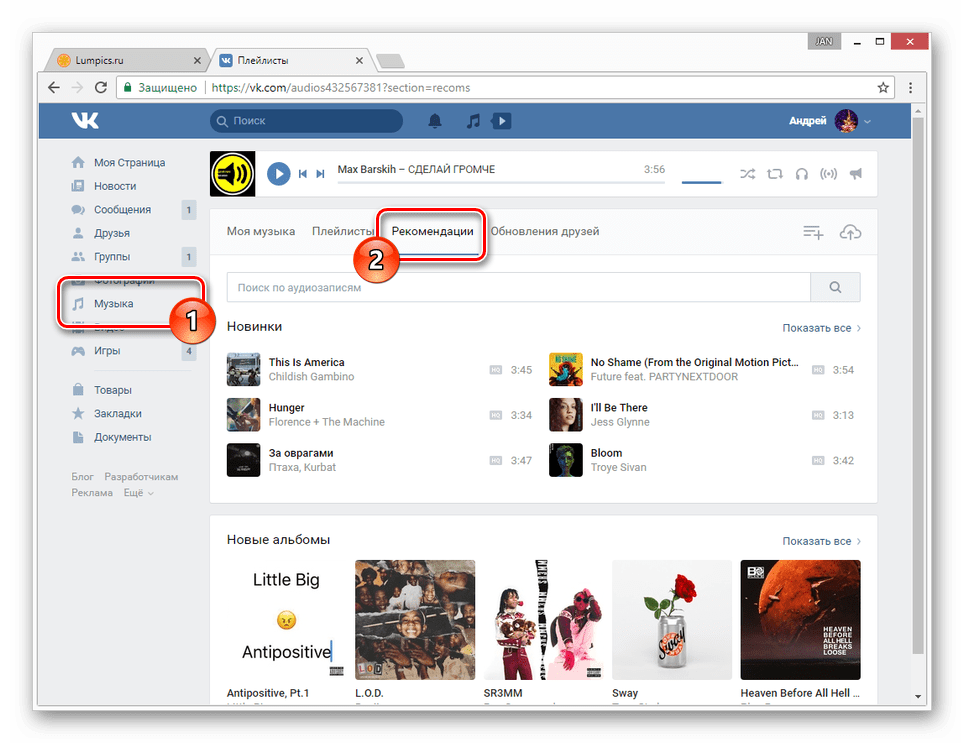Image resolution: width=964 pixels, height=743 pixels.
Task: Play 'Bloom' by Troye Sivan
Action: tap(566, 460)
